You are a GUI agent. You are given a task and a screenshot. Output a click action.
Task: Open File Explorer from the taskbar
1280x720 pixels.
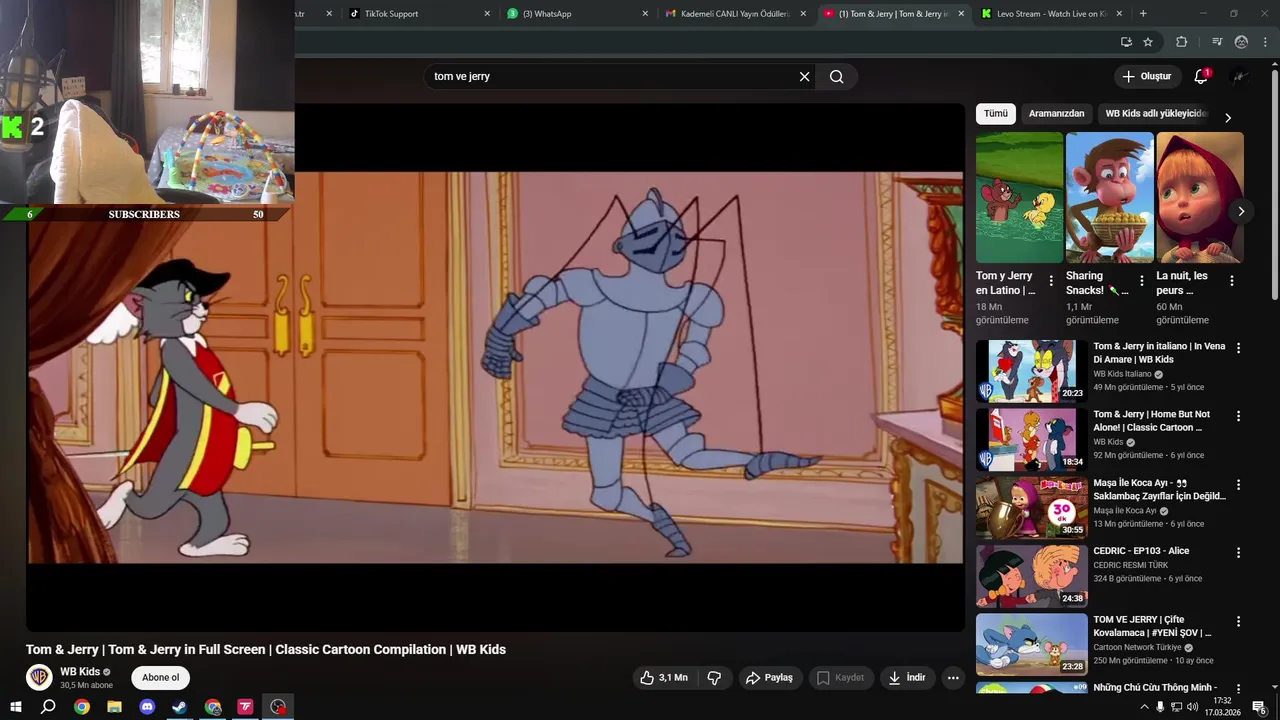point(114,707)
